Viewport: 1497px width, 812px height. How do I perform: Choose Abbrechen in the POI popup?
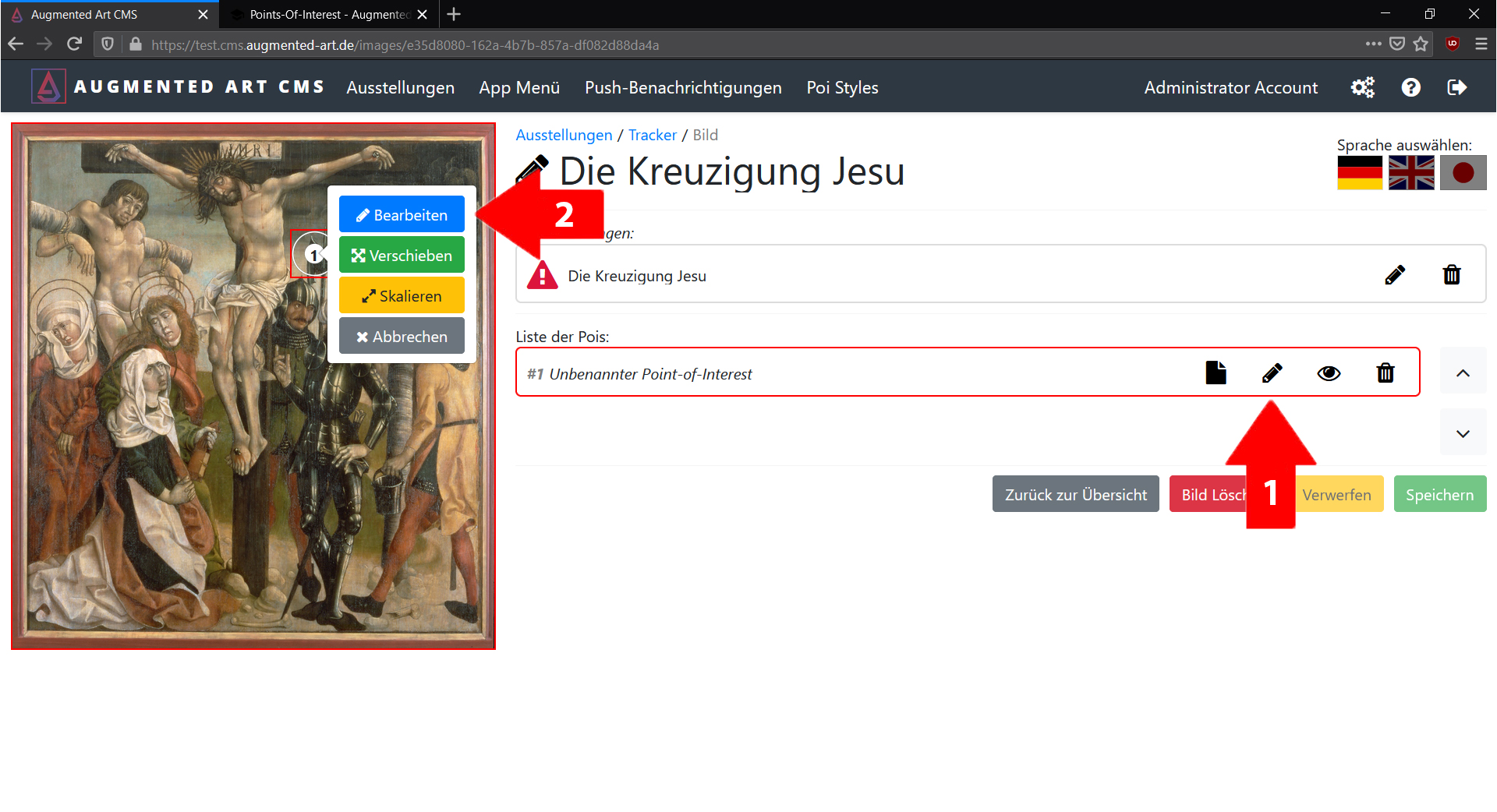(402, 336)
